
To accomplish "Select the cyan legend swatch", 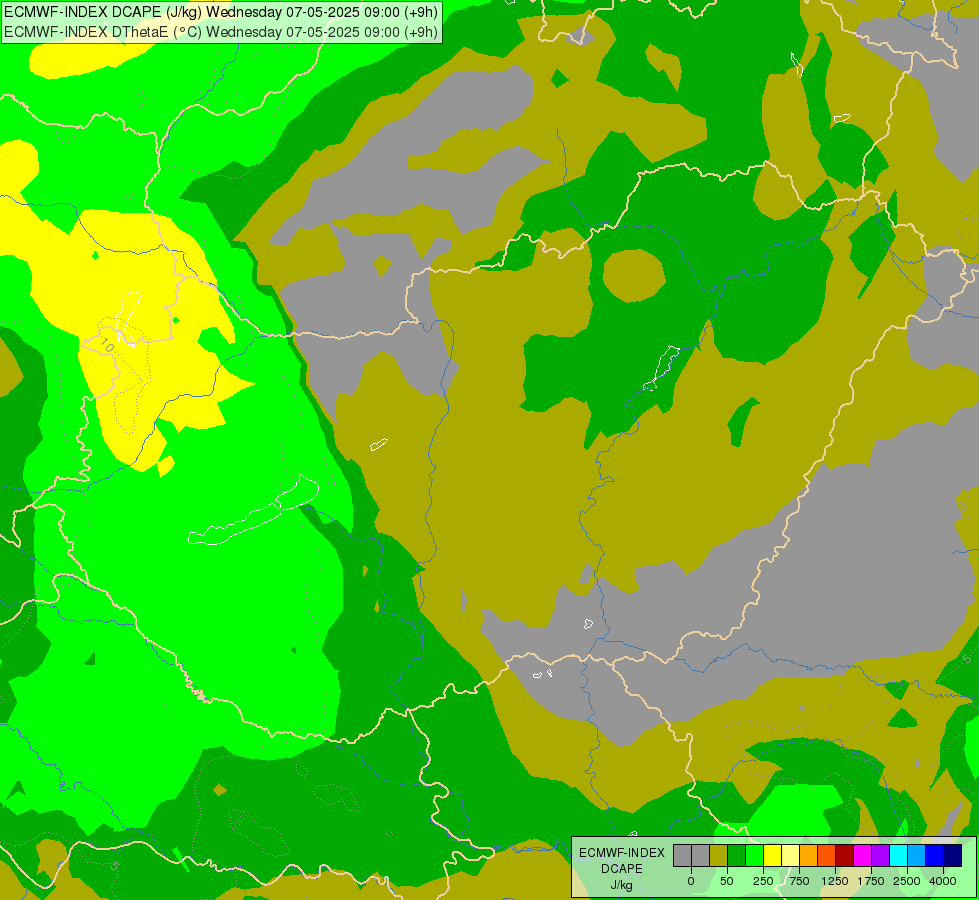I will [898, 856].
